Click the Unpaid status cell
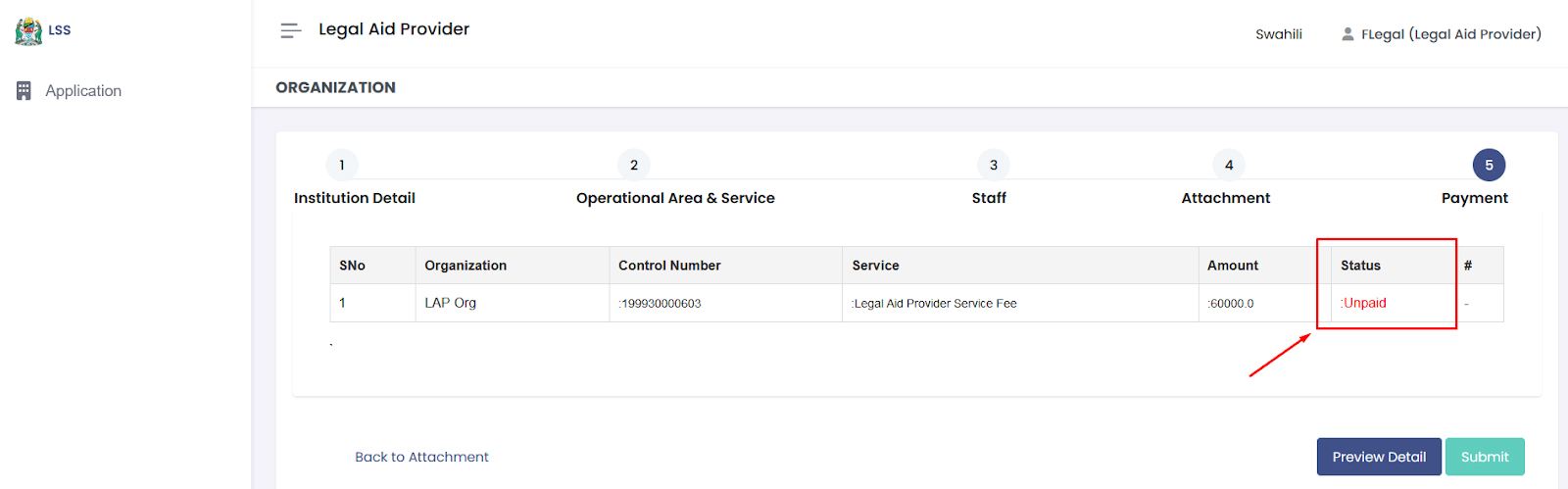The width and height of the screenshot is (1568, 489). pos(1364,303)
